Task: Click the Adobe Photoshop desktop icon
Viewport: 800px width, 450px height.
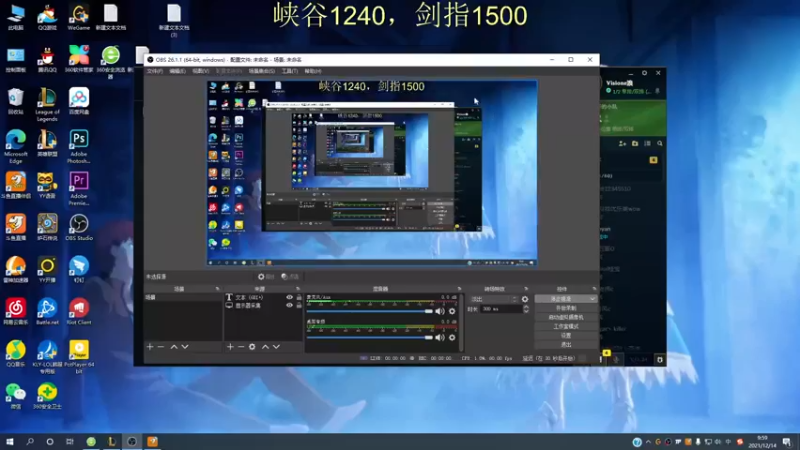Action: [79, 147]
